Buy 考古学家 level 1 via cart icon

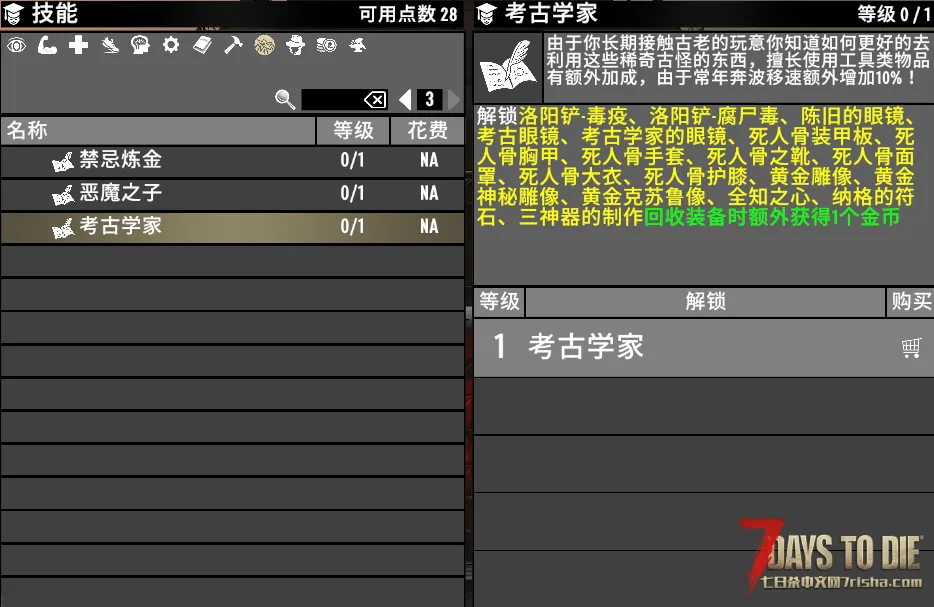pyautogui.click(x=910, y=348)
